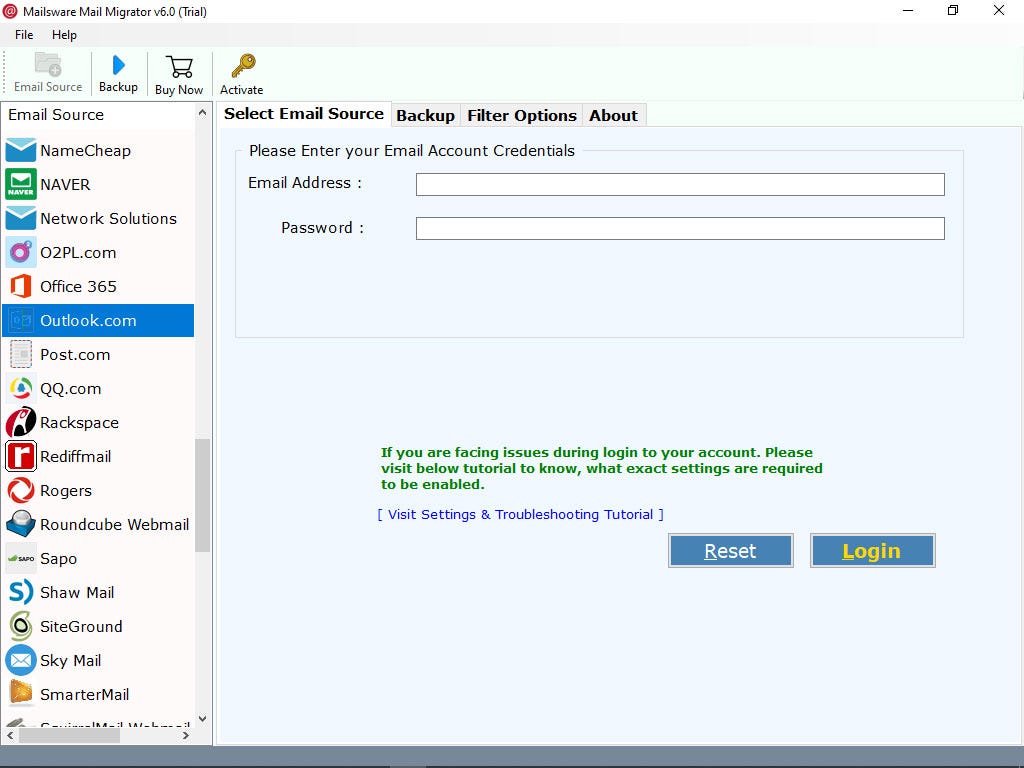Select Outlook.com highlighted label
This screenshot has width=1024, height=768.
(x=88, y=321)
